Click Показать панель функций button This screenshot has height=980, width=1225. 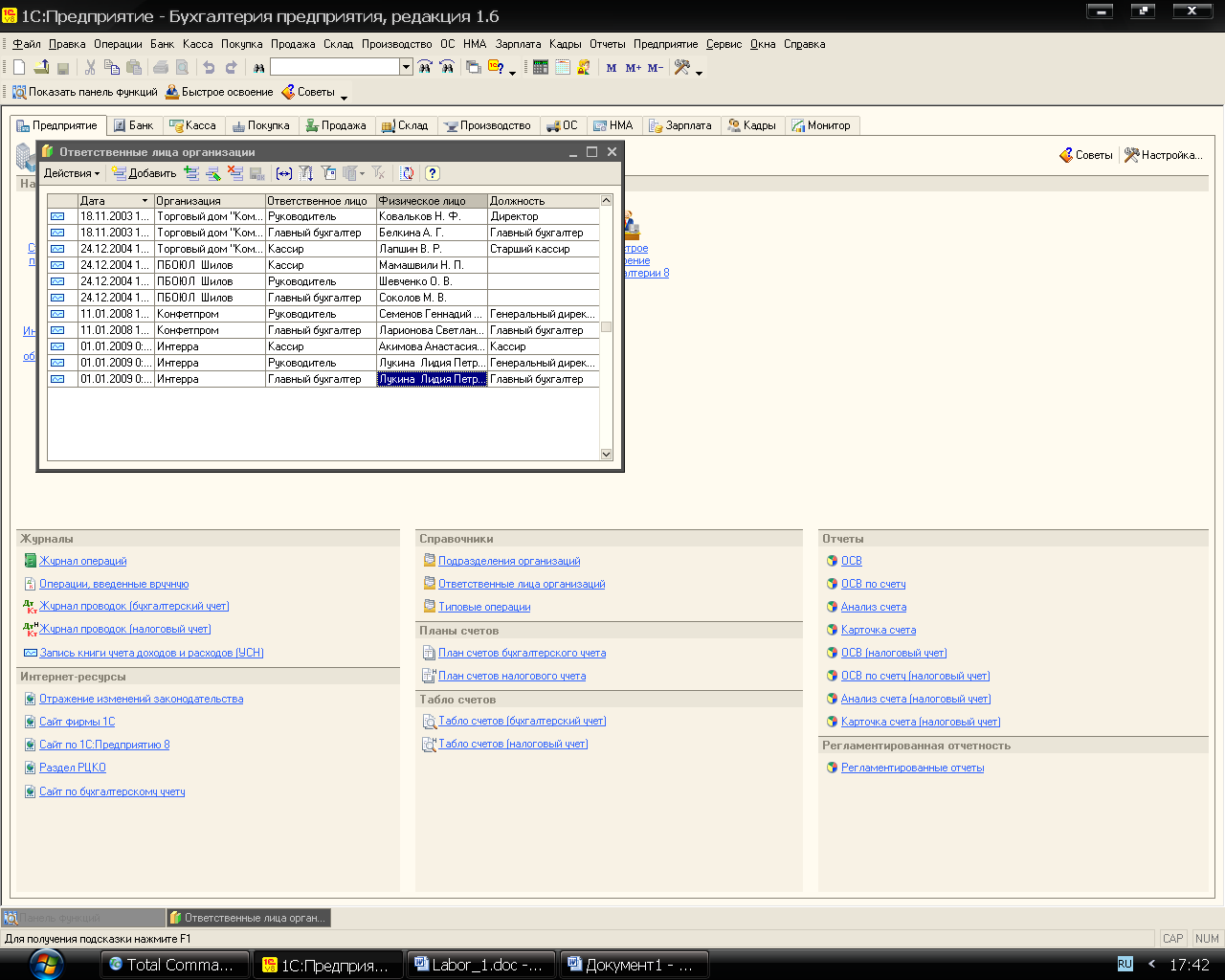(x=84, y=92)
